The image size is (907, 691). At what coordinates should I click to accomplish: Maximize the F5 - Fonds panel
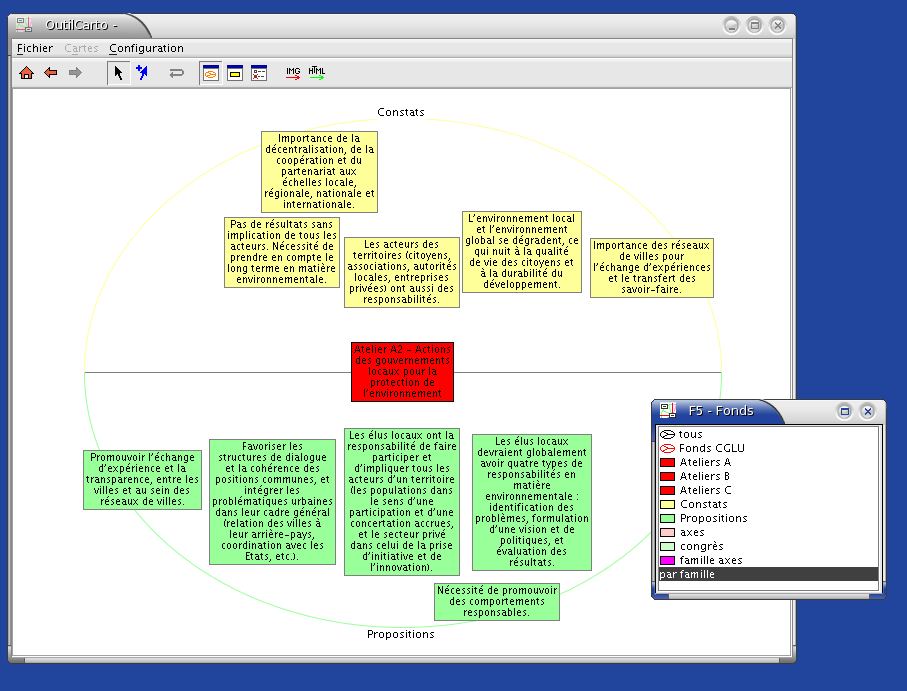(x=844, y=411)
